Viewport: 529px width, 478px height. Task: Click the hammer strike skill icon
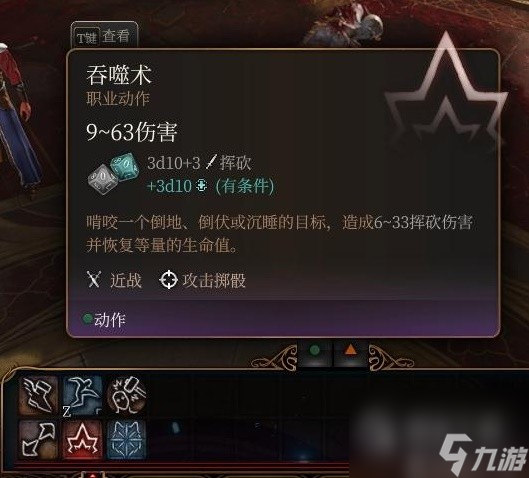click(x=127, y=396)
